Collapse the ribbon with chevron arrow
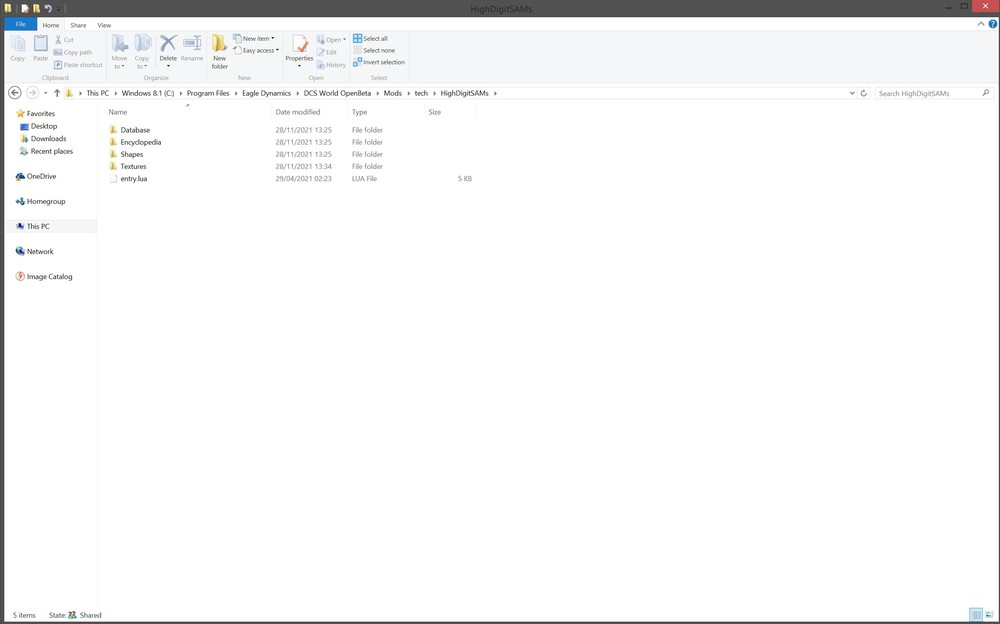 (981, 24)
